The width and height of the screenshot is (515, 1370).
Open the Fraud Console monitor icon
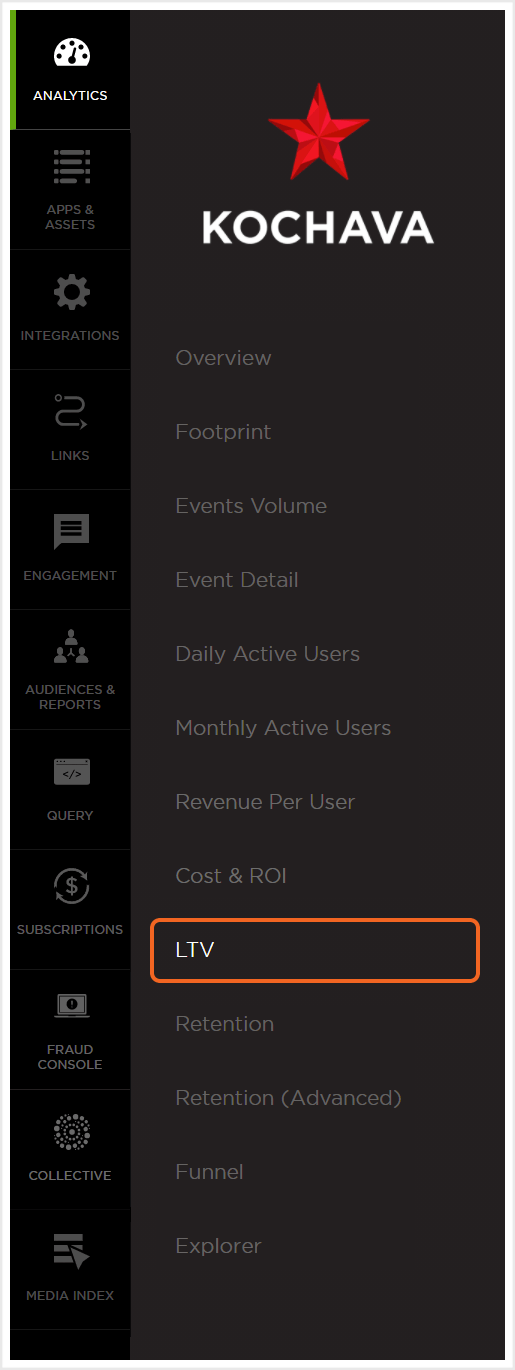tap(71, 1007)
